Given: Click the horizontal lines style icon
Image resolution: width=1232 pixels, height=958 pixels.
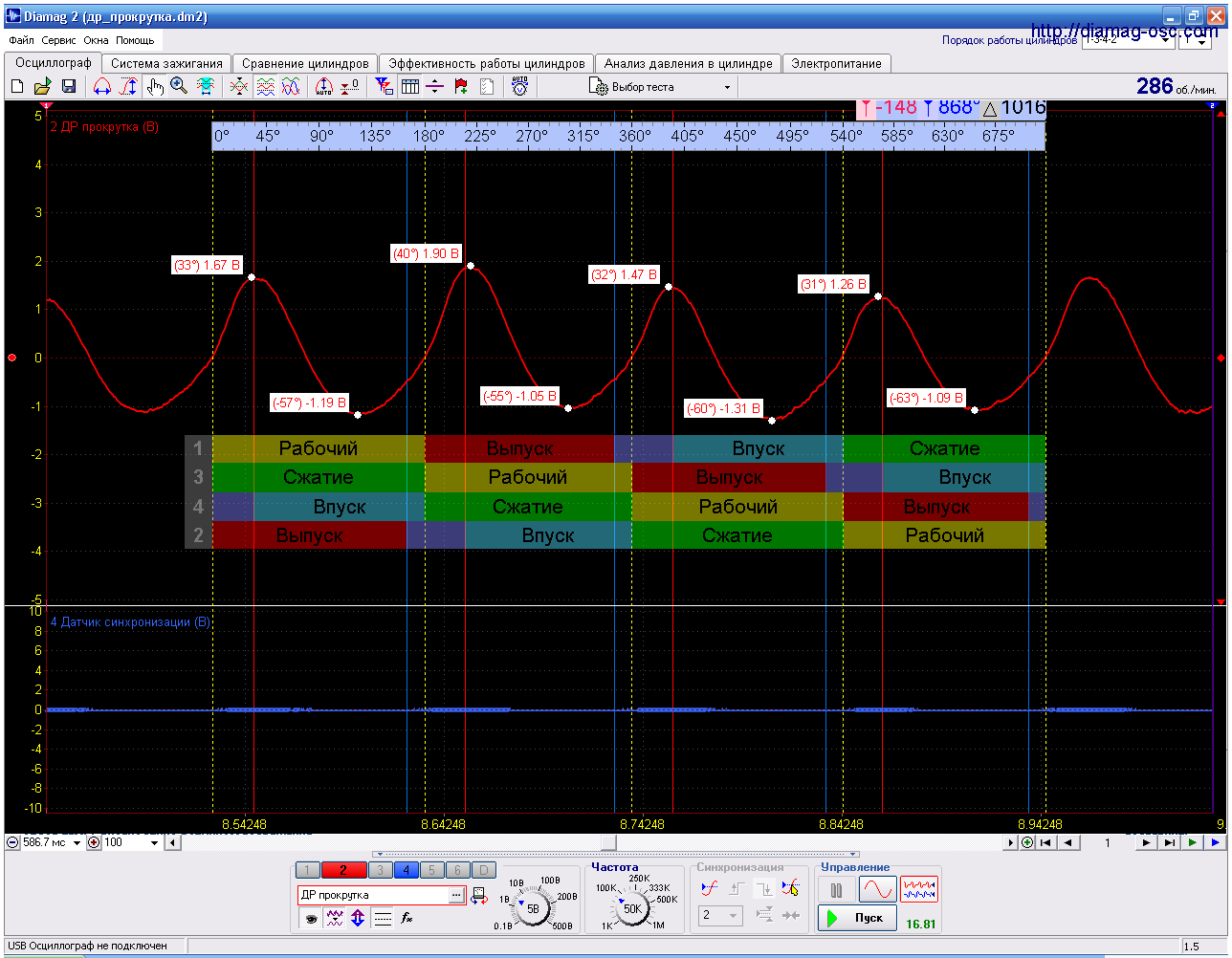Looking at the screenshot, I should (383, 918).
